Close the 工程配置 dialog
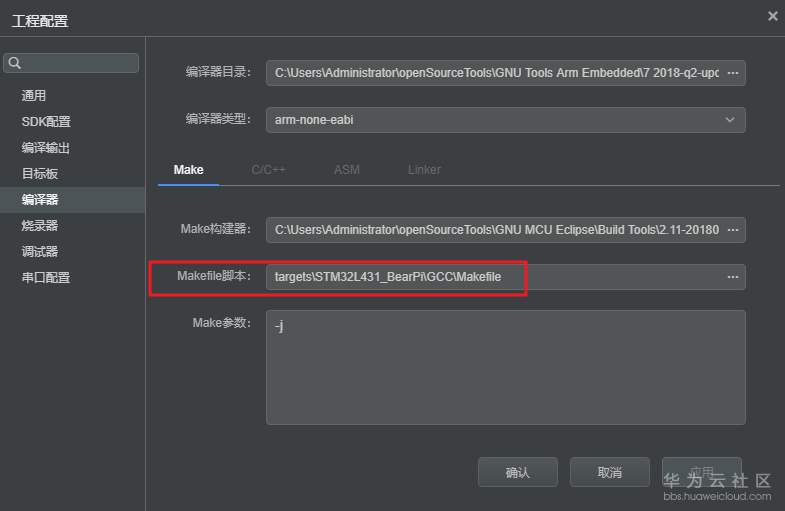The width and height of the screenshot is (785, 511). coord(772,16)
